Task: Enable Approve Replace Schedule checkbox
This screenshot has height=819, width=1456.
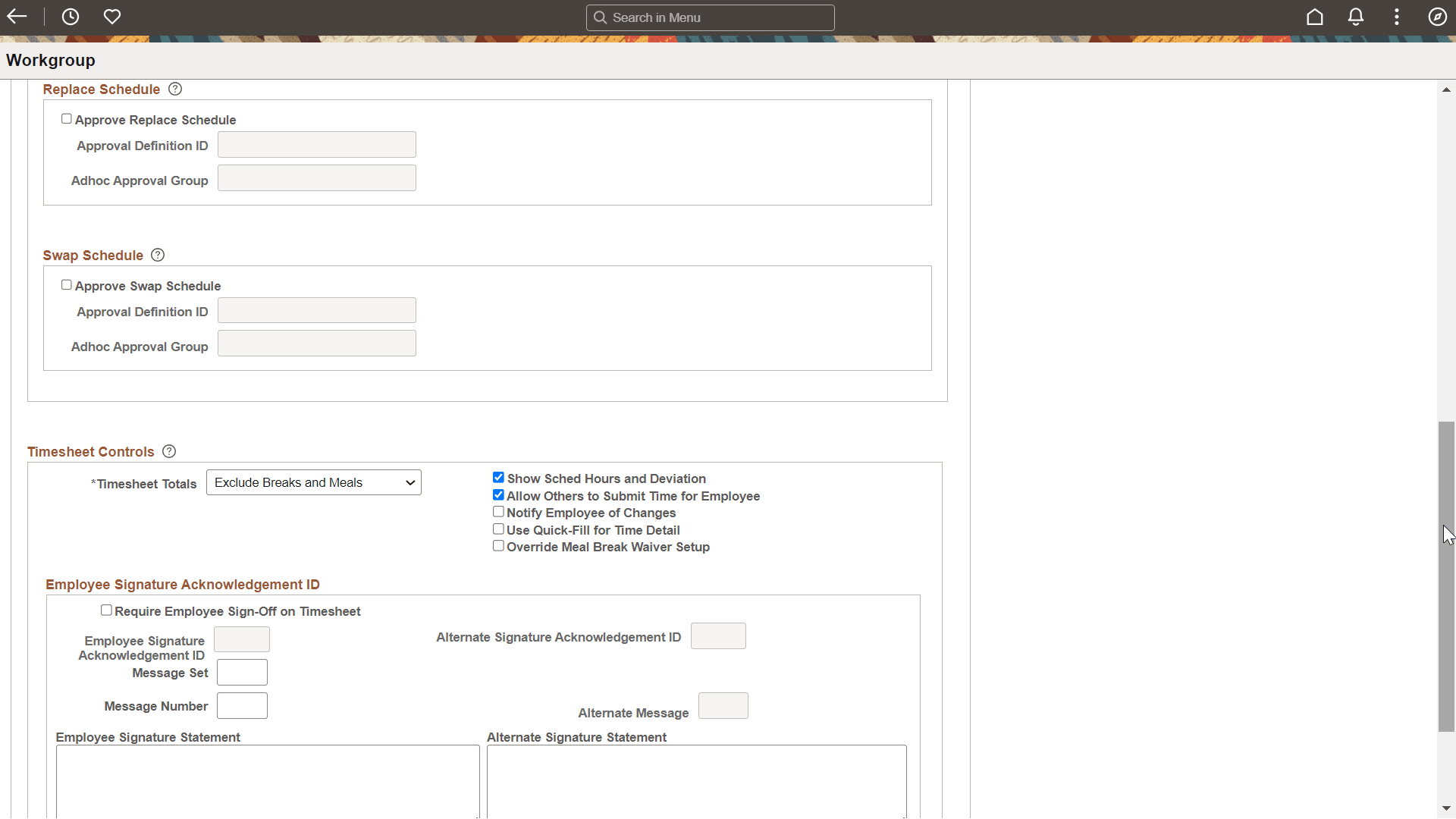Action: tap(67, 119)
